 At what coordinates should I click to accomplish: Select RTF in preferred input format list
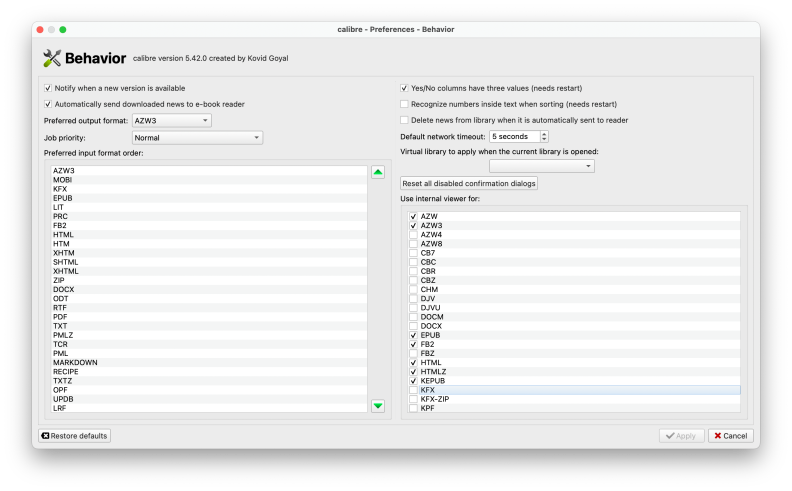[209, 308]
